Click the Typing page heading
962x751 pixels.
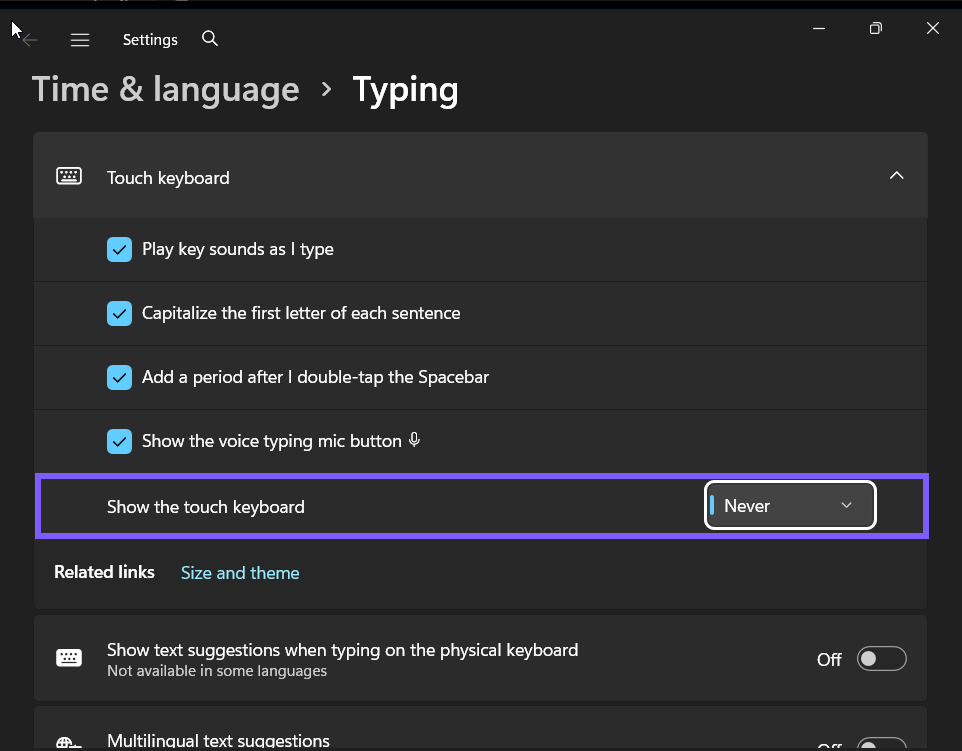point(405,91)
